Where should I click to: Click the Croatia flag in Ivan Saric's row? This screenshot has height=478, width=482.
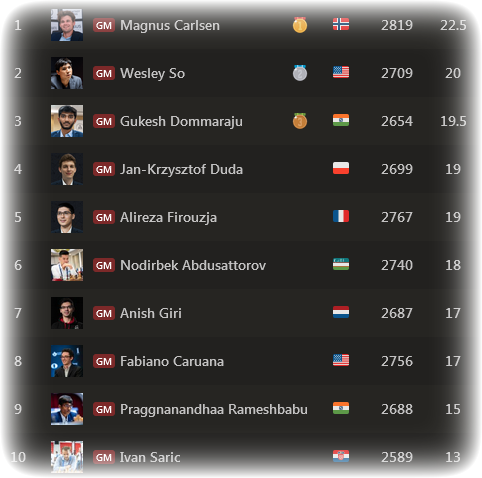click(x=341, y=456)
